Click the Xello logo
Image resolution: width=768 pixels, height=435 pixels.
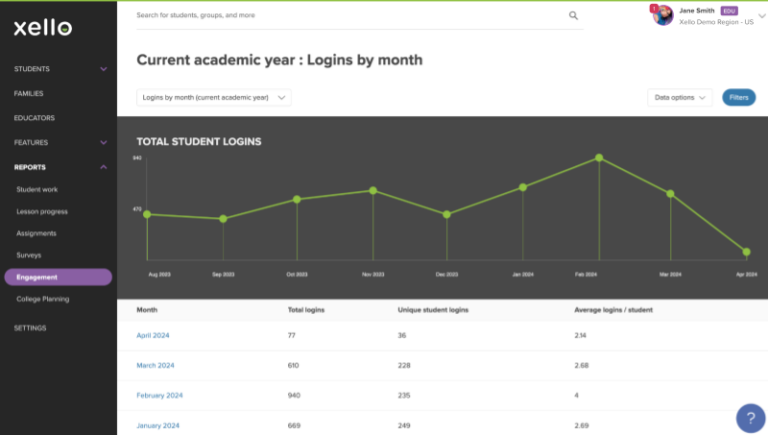[x=43, y=28]
